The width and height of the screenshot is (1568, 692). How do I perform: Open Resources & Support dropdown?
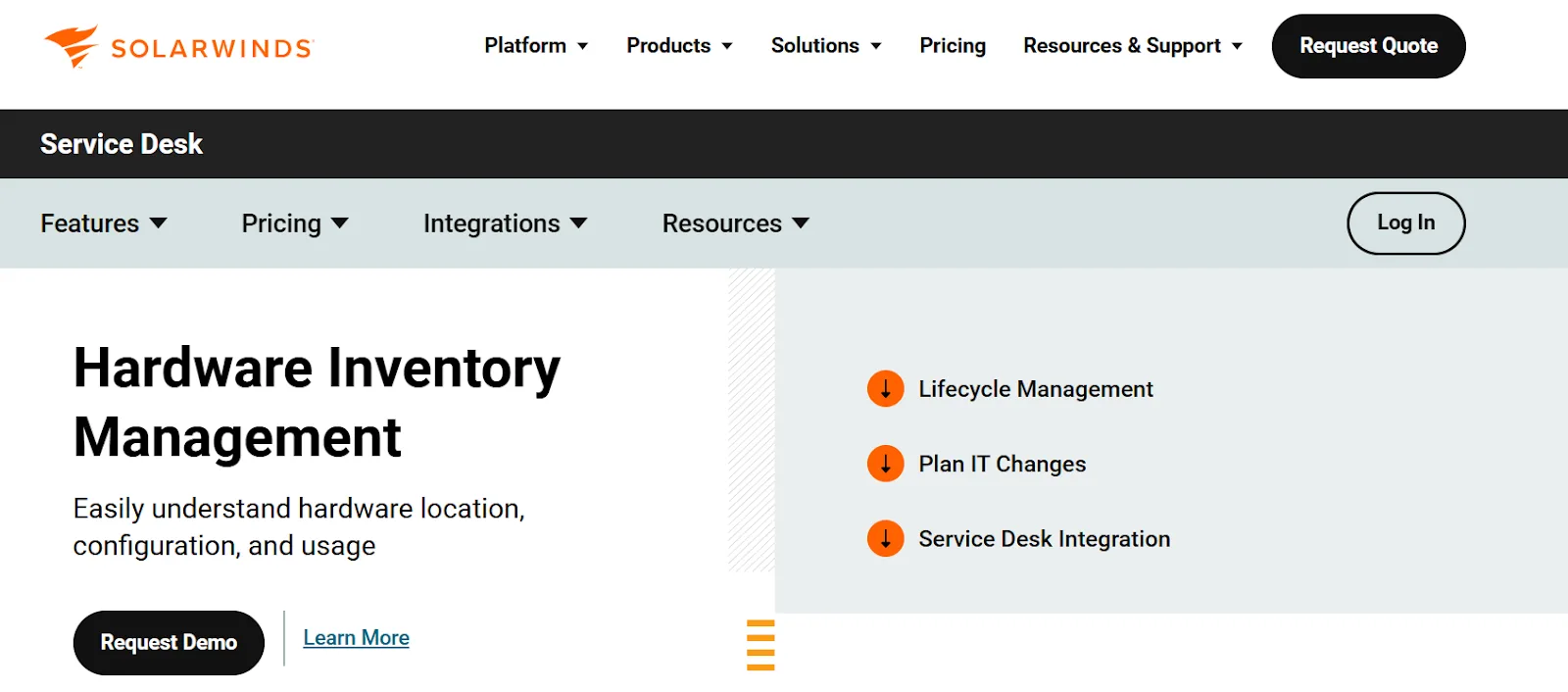point(1133,46)
